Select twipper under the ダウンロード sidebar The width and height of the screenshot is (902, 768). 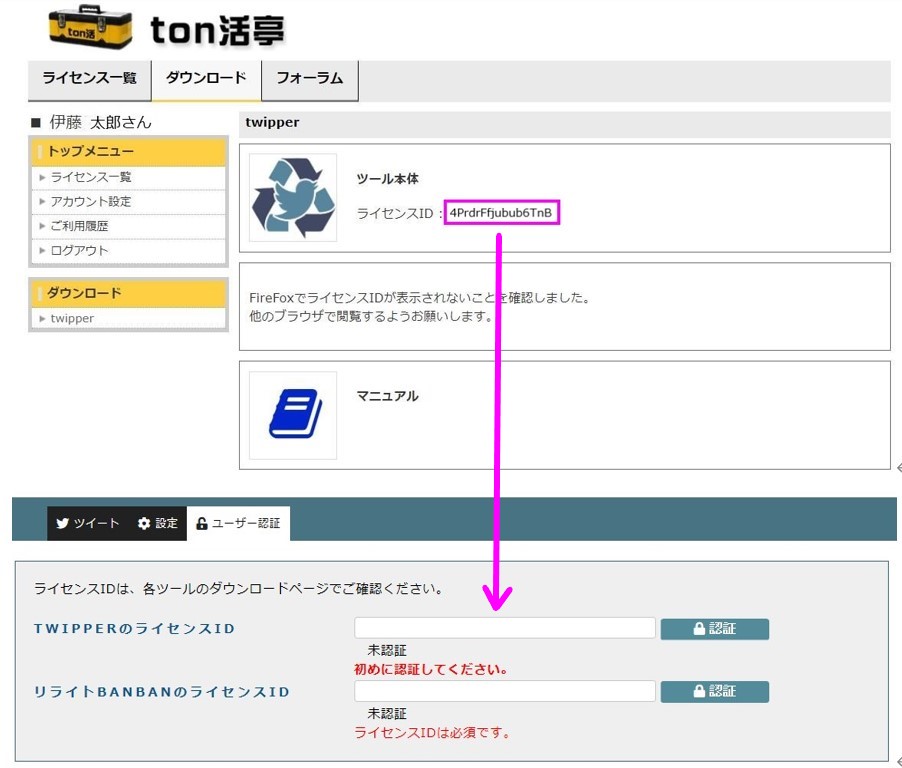[72, 318]
